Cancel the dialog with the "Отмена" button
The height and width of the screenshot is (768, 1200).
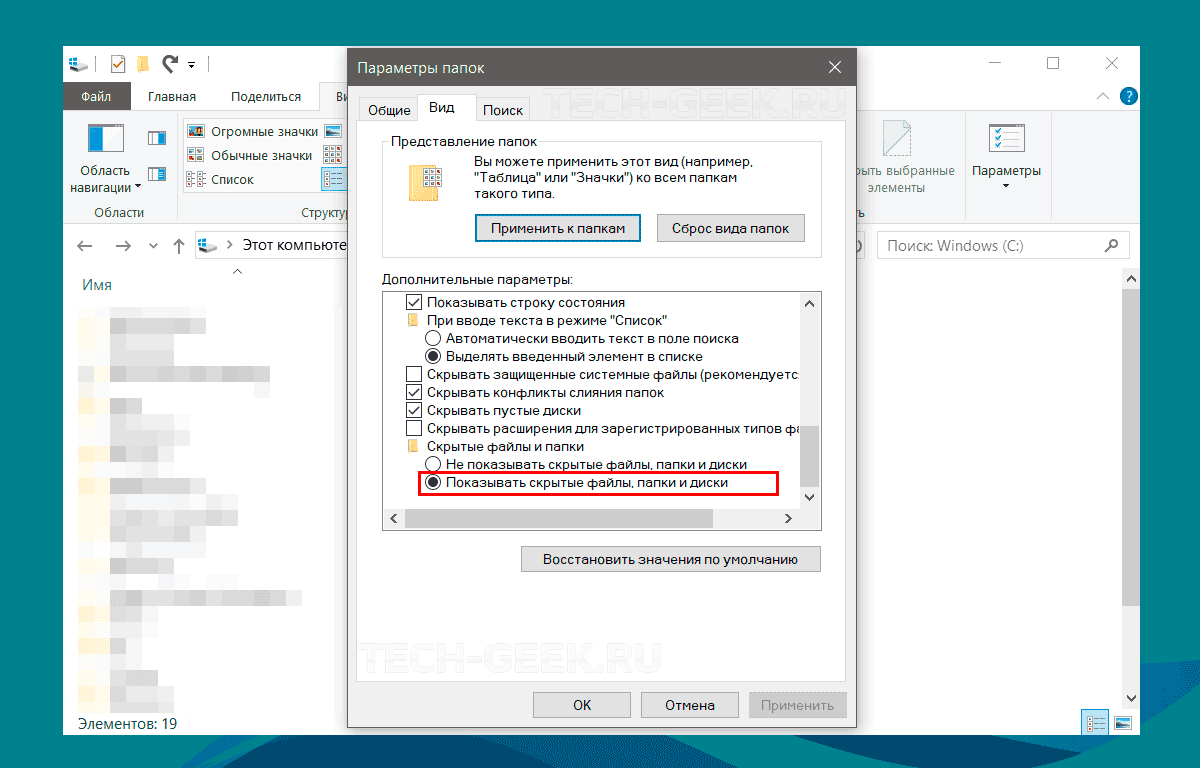pyautogui.click(x=690, y=705)
